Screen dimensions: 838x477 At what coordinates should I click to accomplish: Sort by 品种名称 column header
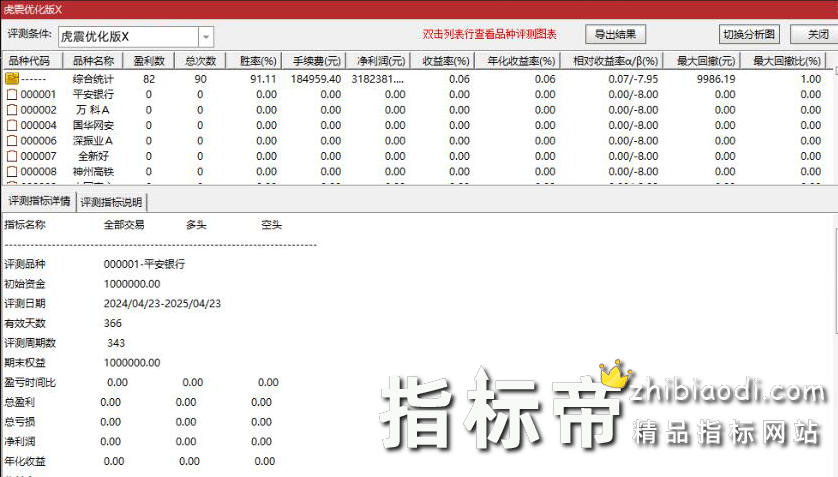coord(93,61)
